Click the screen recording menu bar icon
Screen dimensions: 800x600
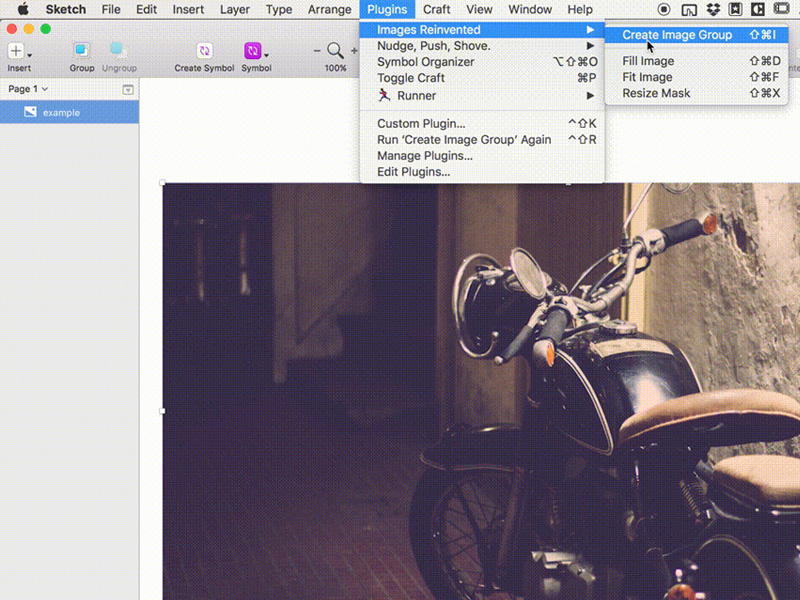(x=664, y=9)
